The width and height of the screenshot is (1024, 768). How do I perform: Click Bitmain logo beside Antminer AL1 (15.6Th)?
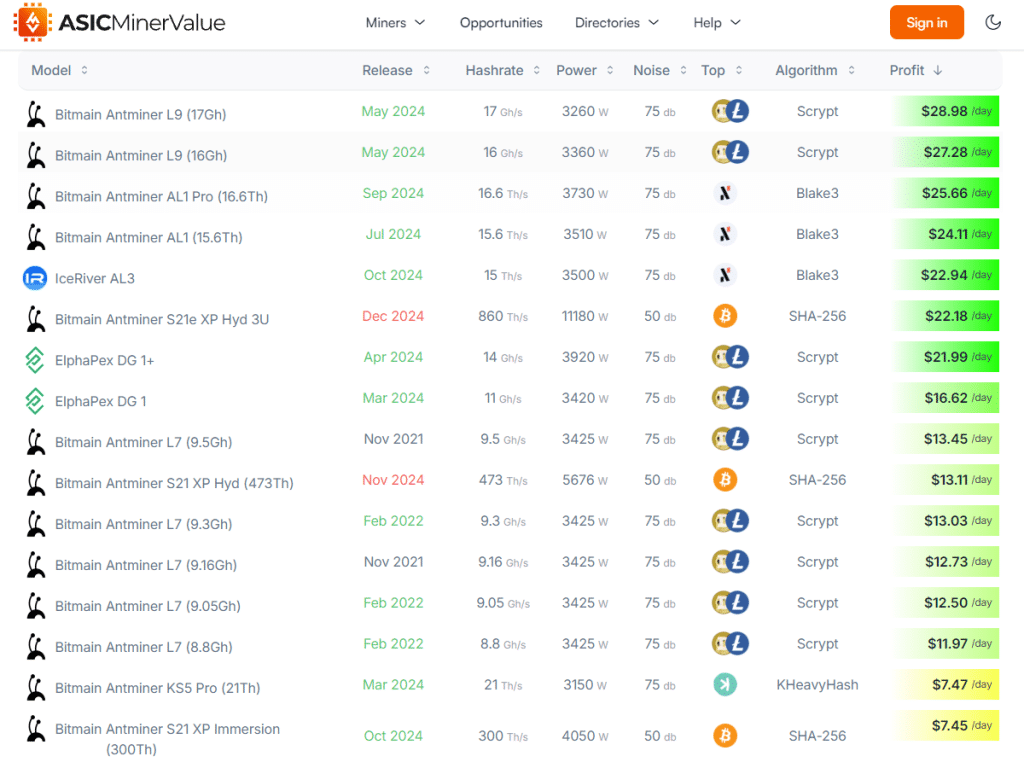pos(36,237)
